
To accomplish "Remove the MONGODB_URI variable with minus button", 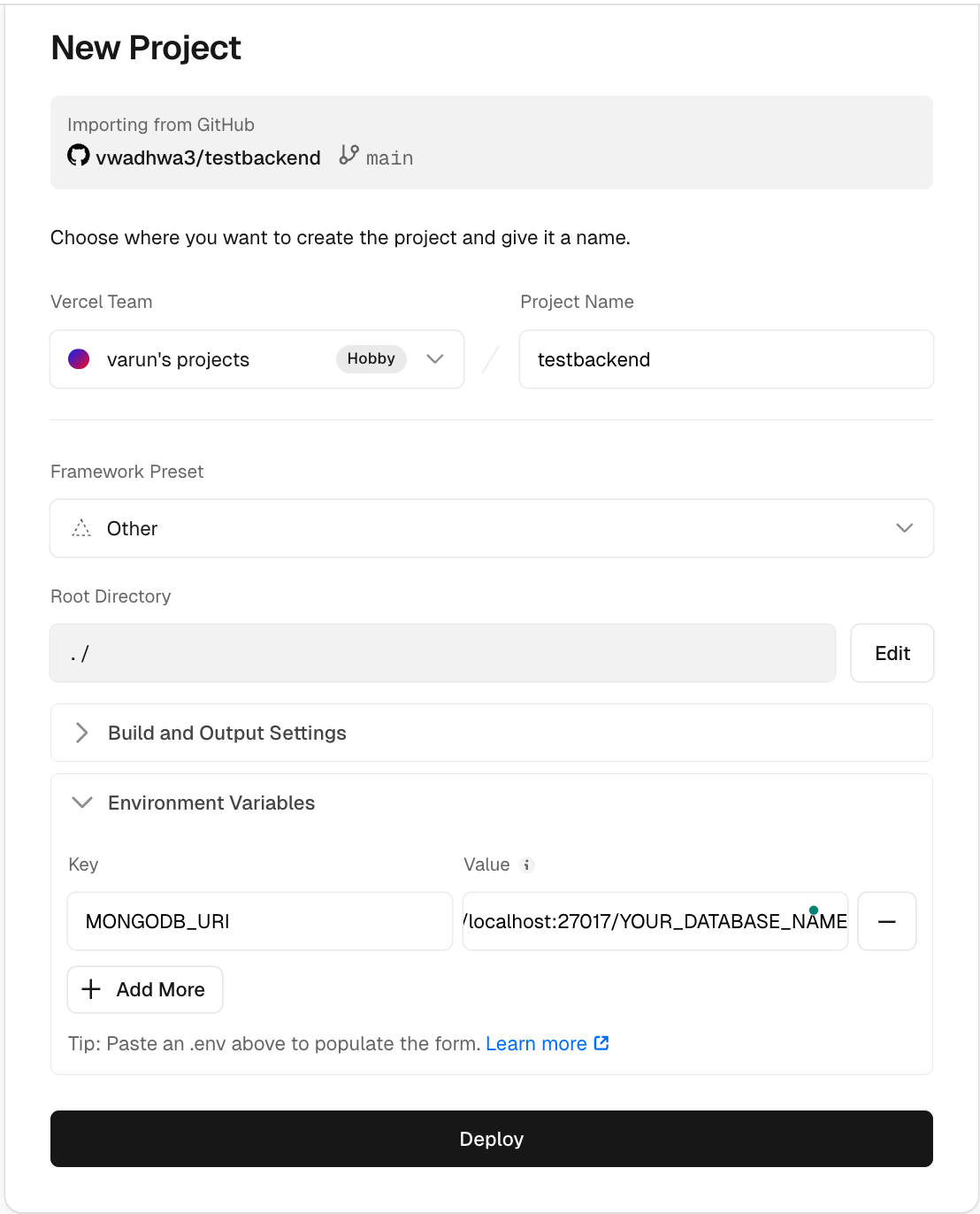I will click(x=886, y=921).
